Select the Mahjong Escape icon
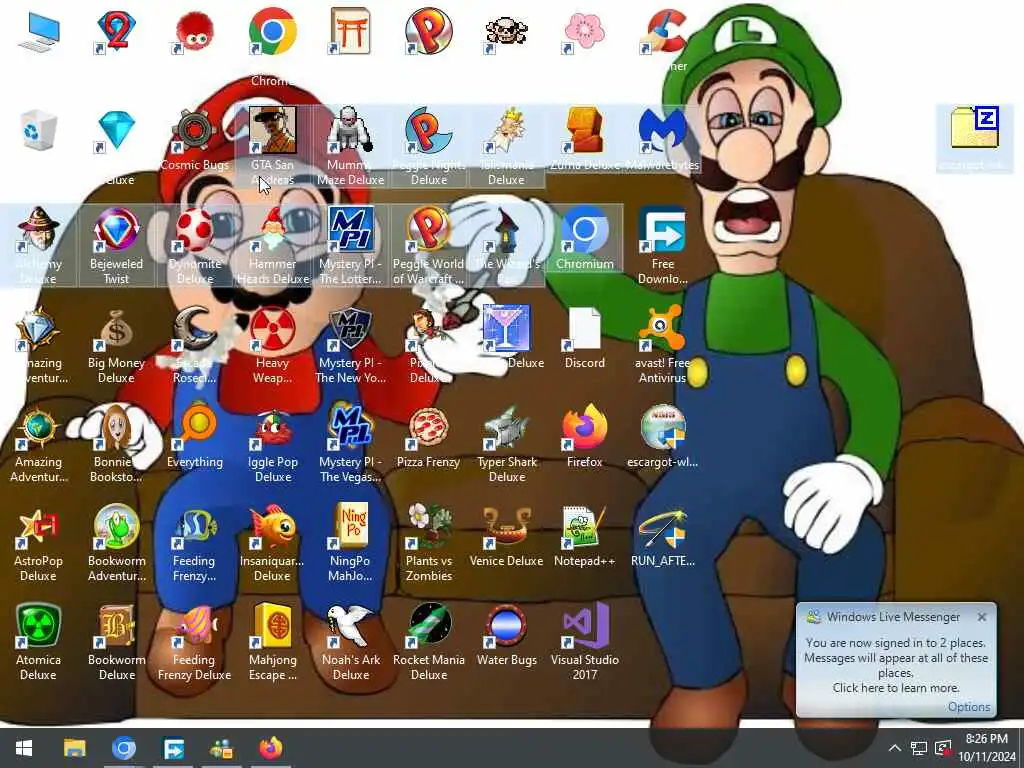The width and height of the screenshot is (1024, 768). (272, 626)
